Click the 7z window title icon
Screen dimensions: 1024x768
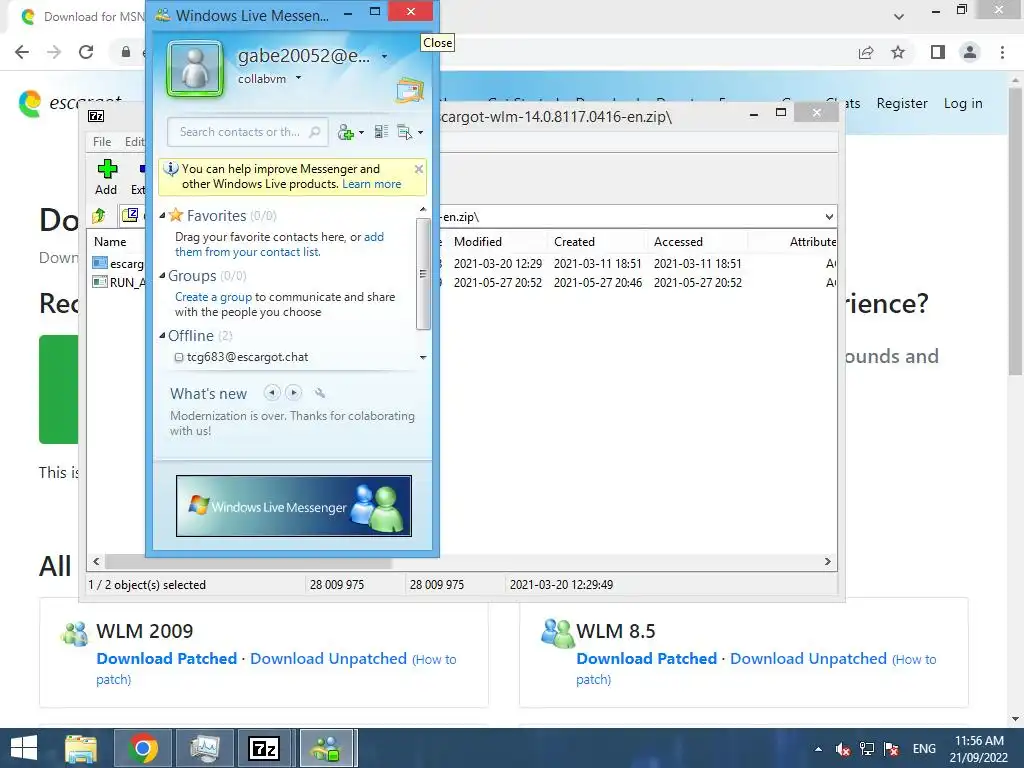(96, 116)
